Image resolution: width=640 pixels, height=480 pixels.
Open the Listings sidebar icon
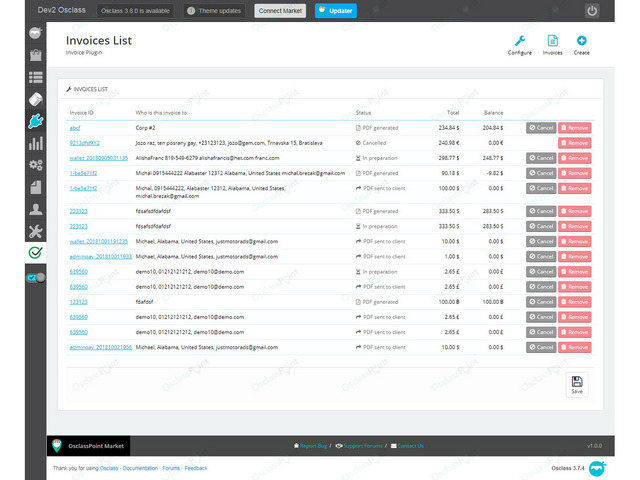click(x=36, y=77)
